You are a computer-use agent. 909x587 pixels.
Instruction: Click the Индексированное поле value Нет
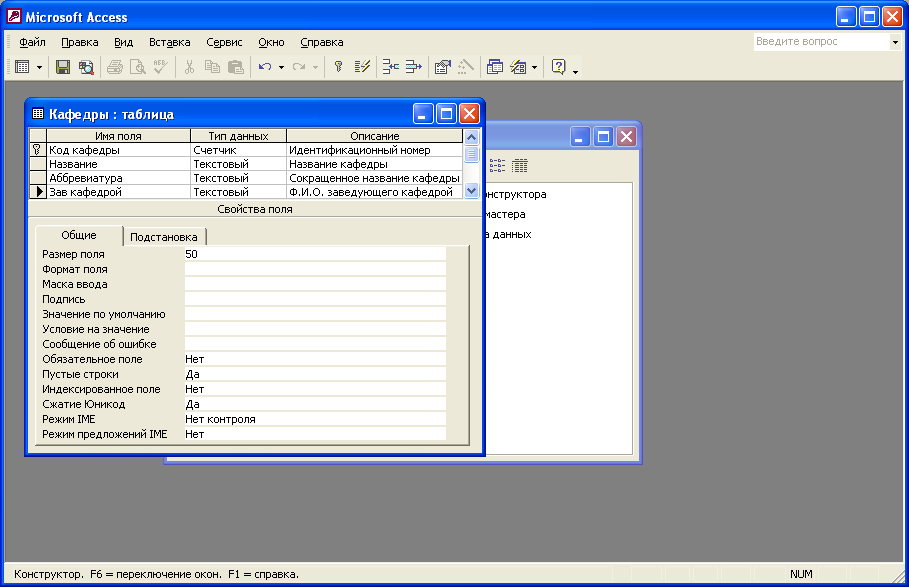(x=315, y=389)
